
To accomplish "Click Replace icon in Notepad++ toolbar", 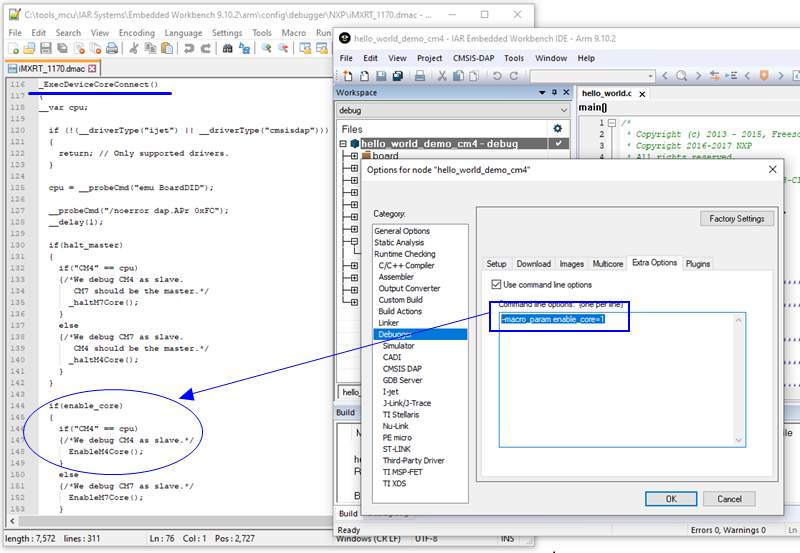I will [x=244, y=48].
